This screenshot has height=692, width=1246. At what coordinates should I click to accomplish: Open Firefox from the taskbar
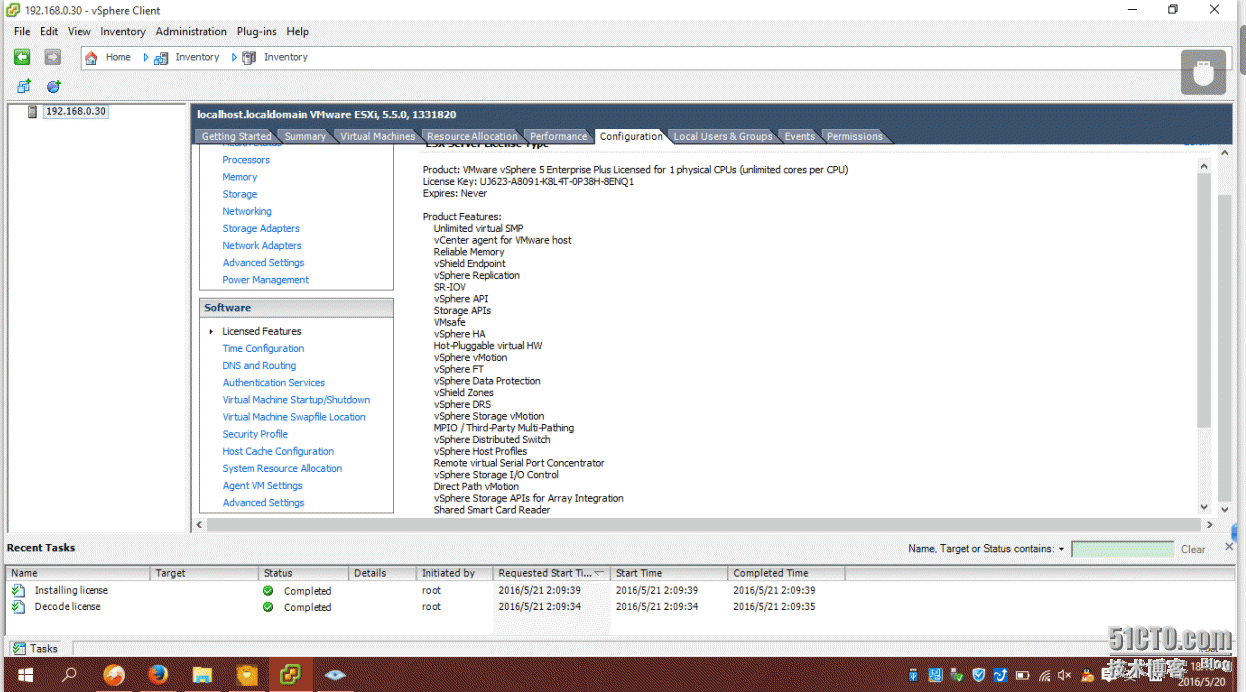[x=158, y=675]
